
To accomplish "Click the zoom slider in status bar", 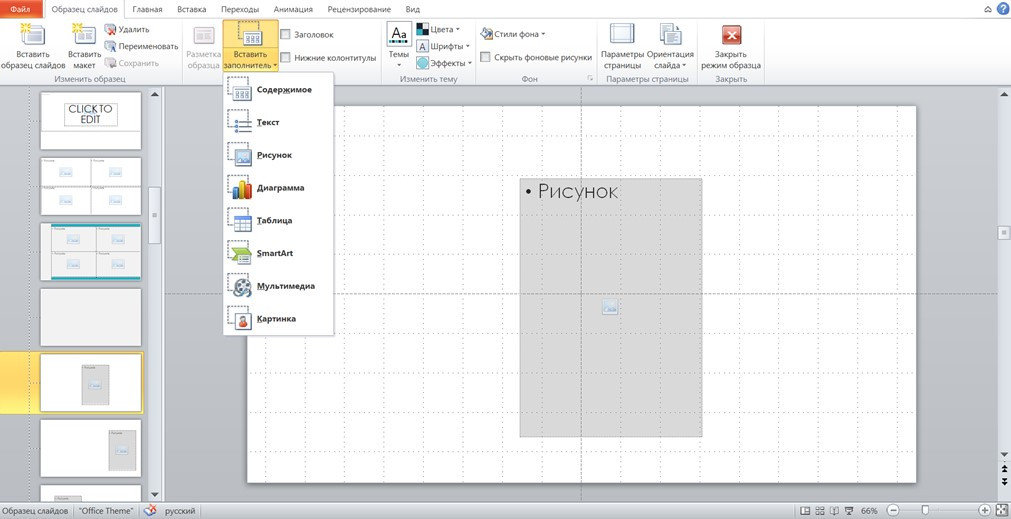I will 925,510.
